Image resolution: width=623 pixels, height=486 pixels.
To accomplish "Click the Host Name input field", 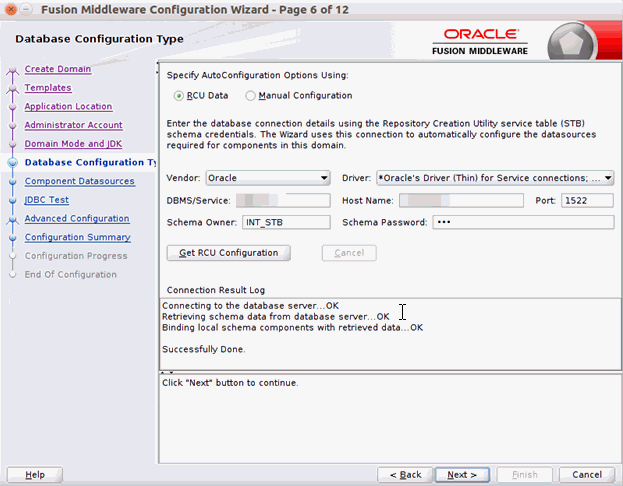I will [461, 200].
